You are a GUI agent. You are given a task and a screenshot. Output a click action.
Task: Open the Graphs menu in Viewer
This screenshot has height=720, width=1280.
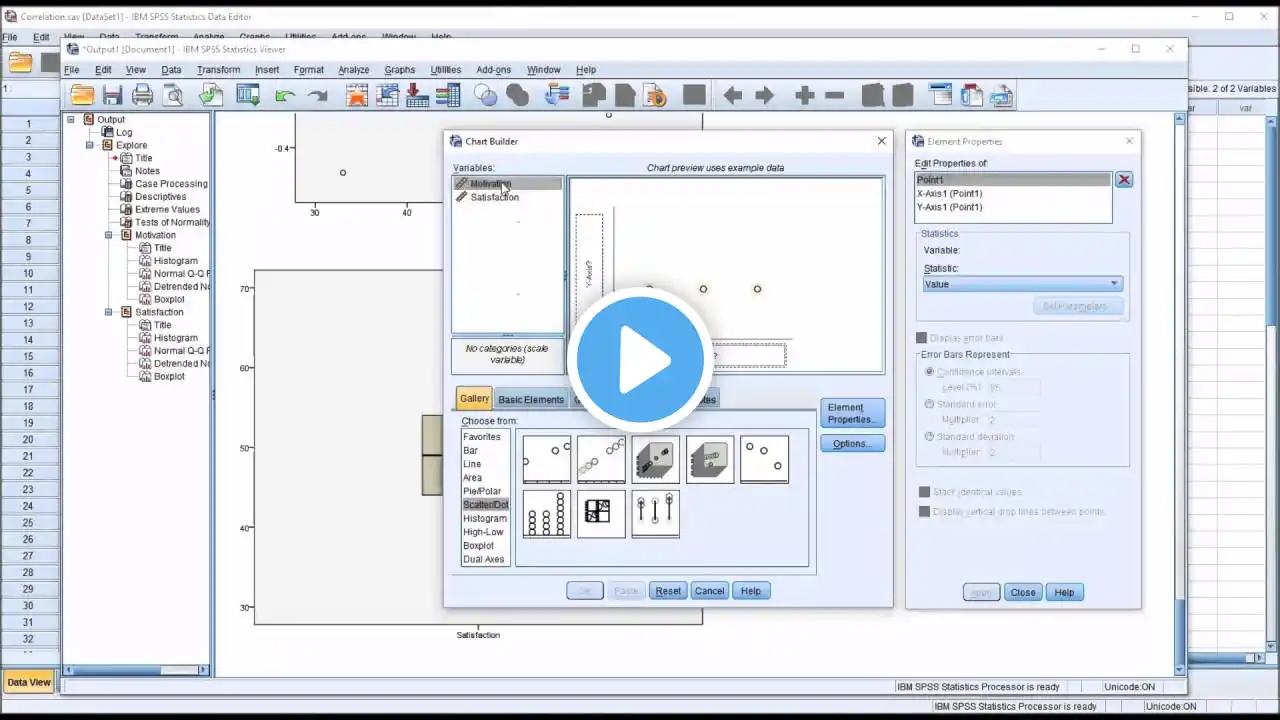[x=400, y=70]
